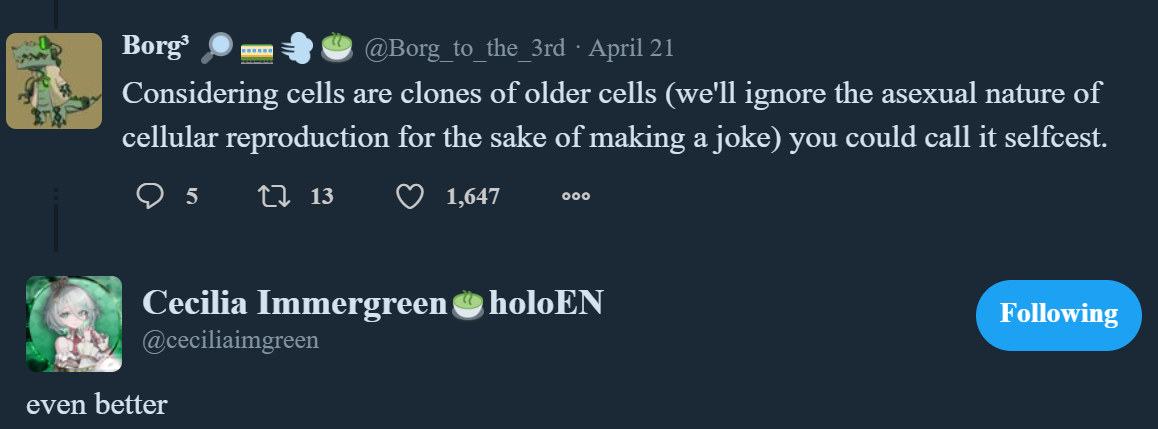
Task: Open the @Borg_to_the_3rd handle link
Action: tap(465, 47)
